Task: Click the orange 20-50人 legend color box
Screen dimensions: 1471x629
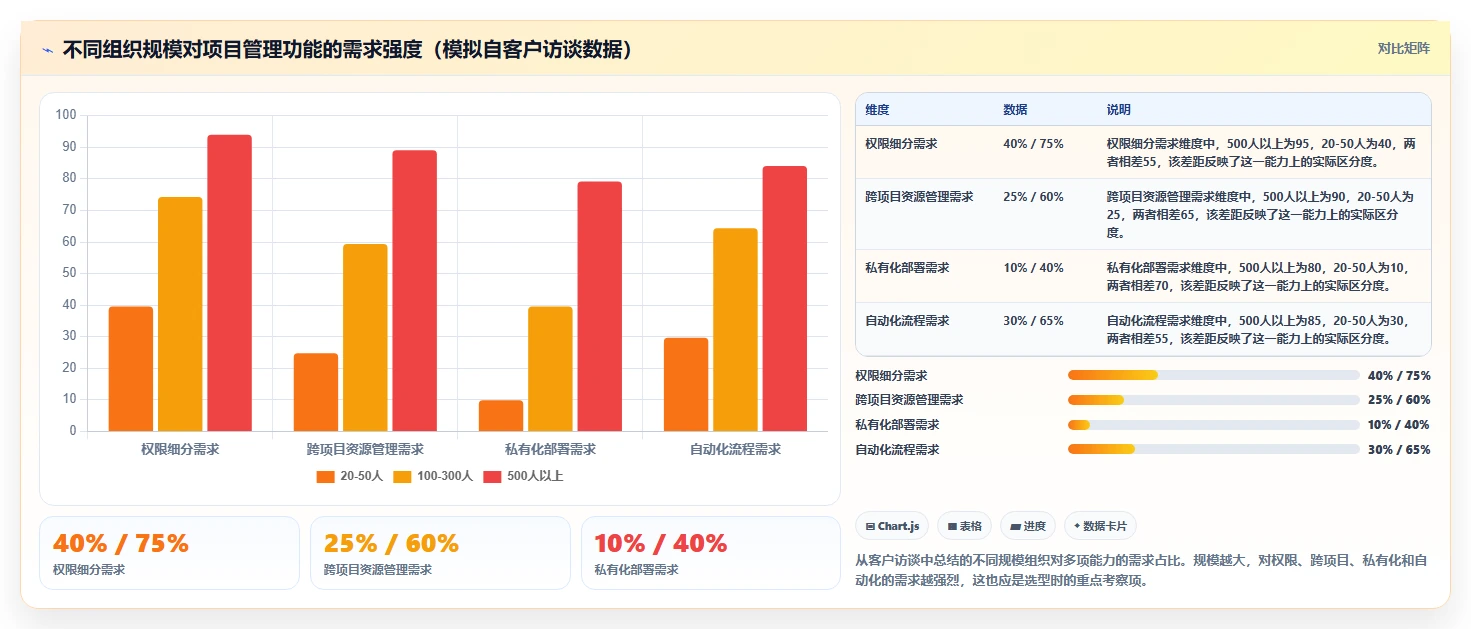Action: (326, 477)
